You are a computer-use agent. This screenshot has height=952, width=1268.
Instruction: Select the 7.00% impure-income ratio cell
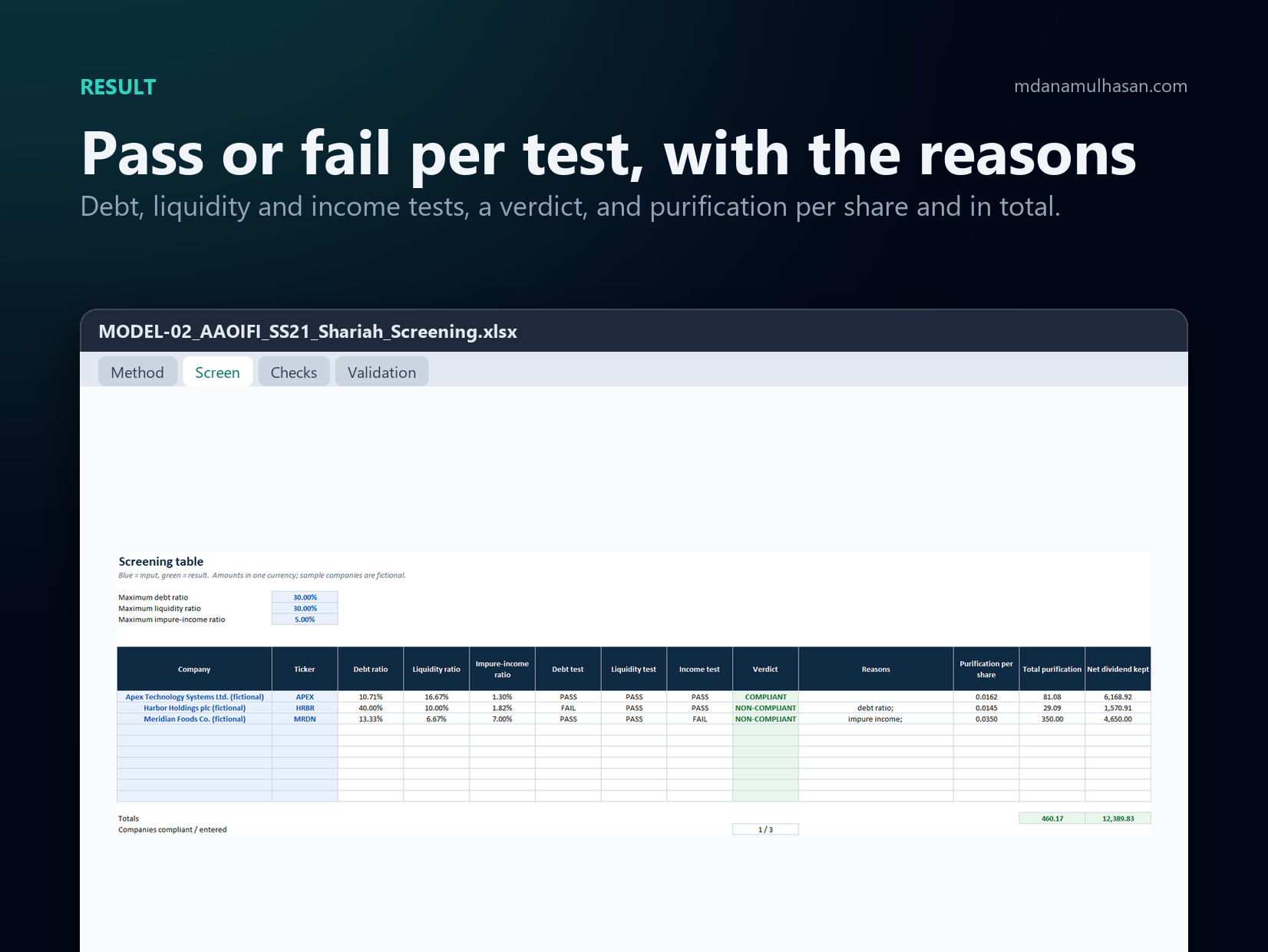click(x=502, y=719)
